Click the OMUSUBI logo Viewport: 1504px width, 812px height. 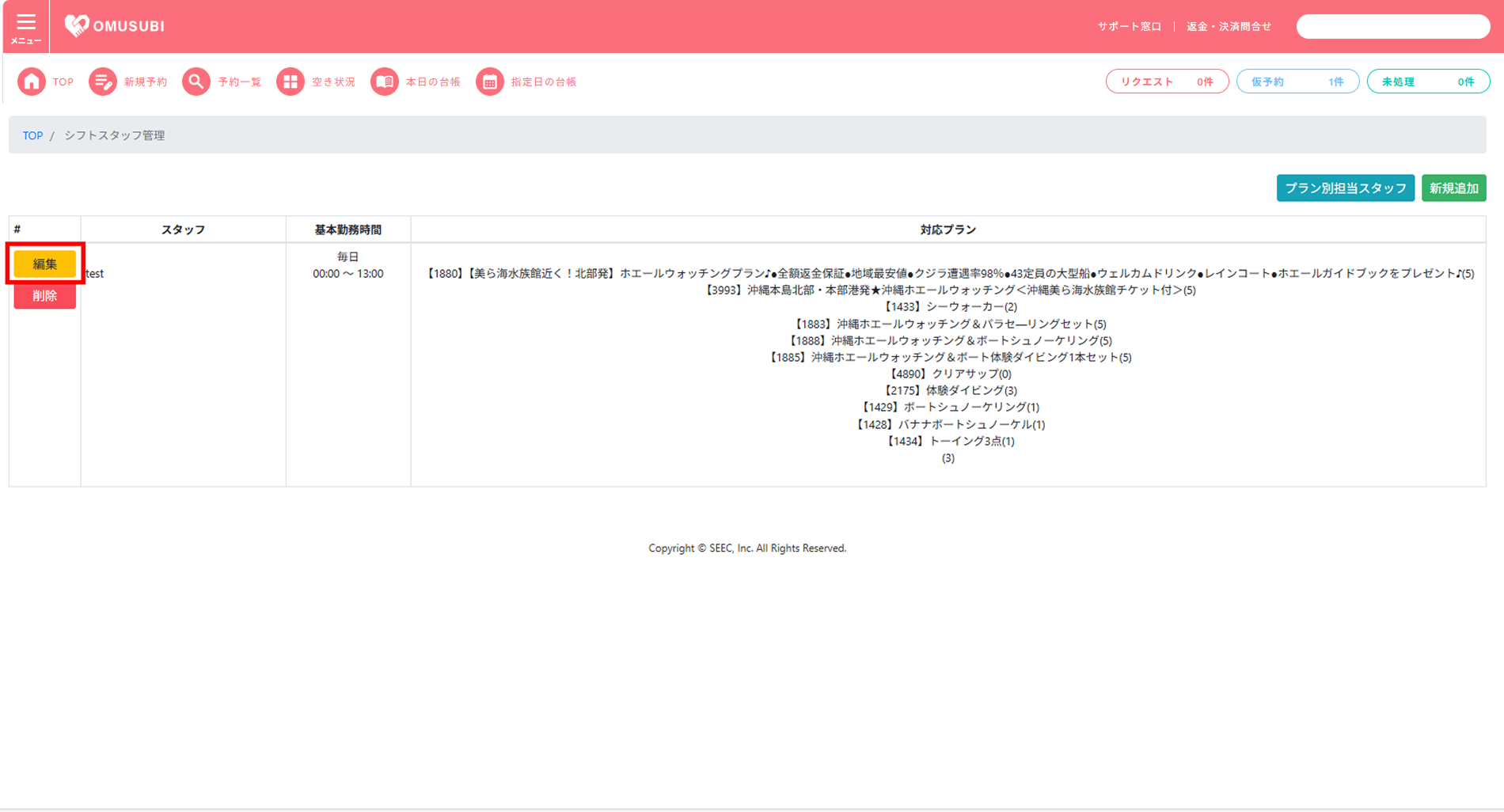click(115, 26)
